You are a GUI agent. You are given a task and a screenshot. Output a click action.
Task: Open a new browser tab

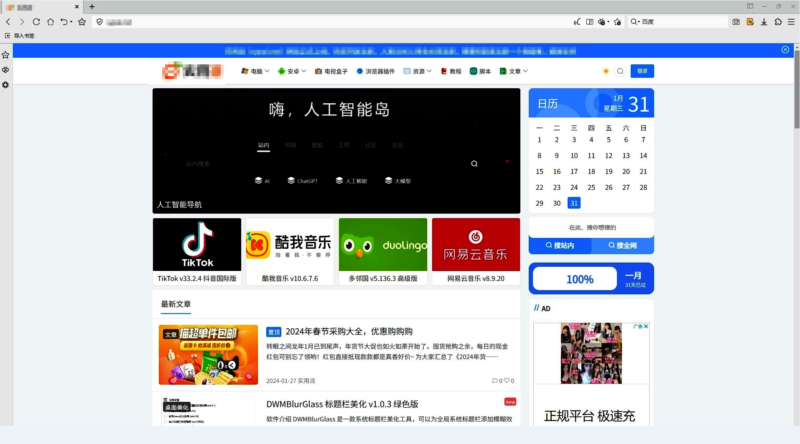click(x=92, y=7)
